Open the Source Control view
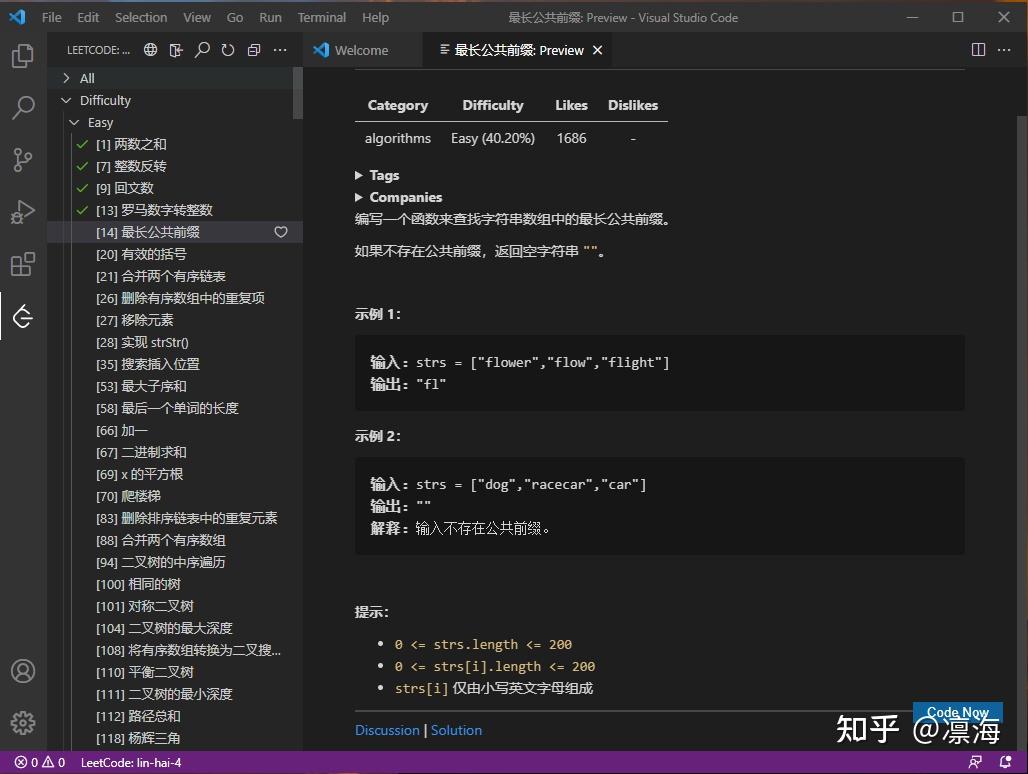The image size is (1028, 774). pos(23,160)
